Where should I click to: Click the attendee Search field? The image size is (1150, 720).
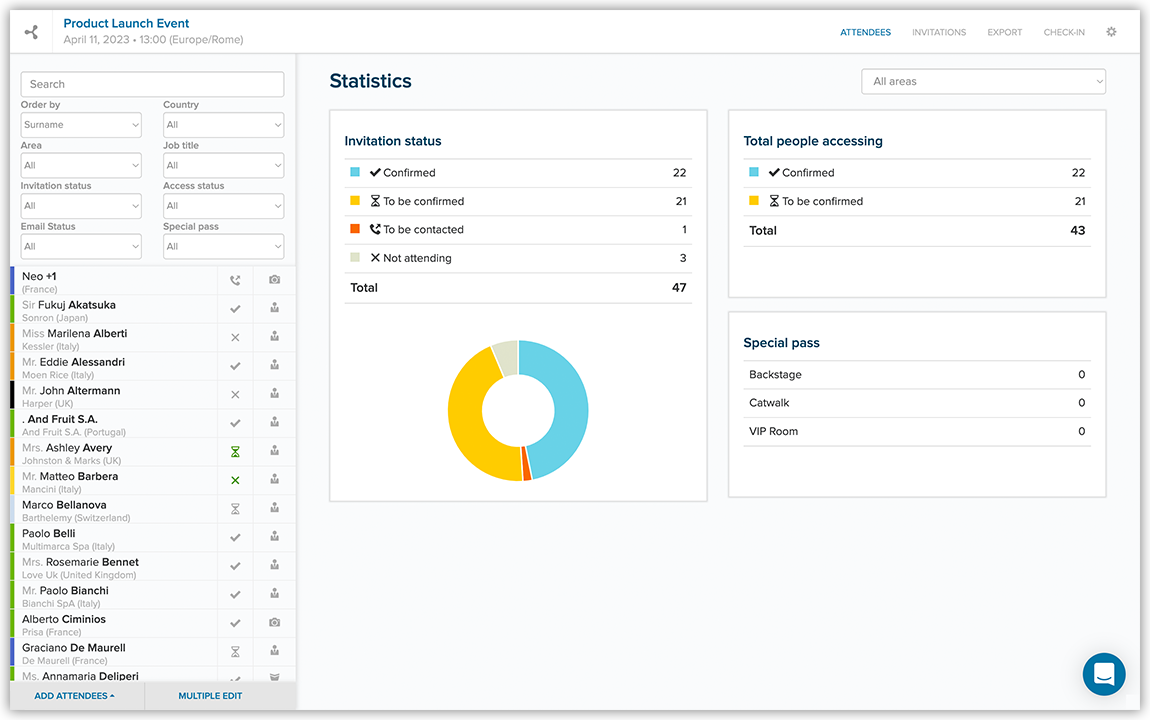point(152,85)
